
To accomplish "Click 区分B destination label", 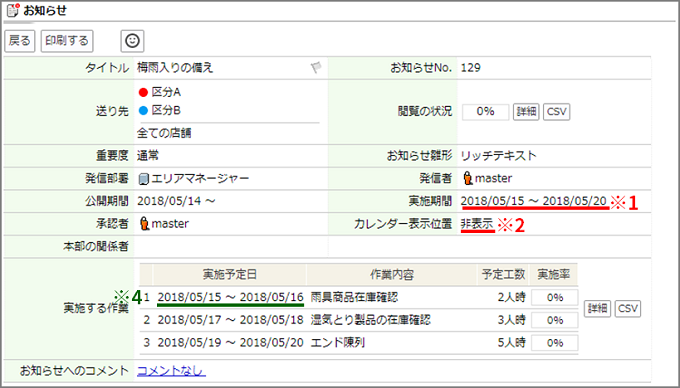I will [x=166, y=111].
